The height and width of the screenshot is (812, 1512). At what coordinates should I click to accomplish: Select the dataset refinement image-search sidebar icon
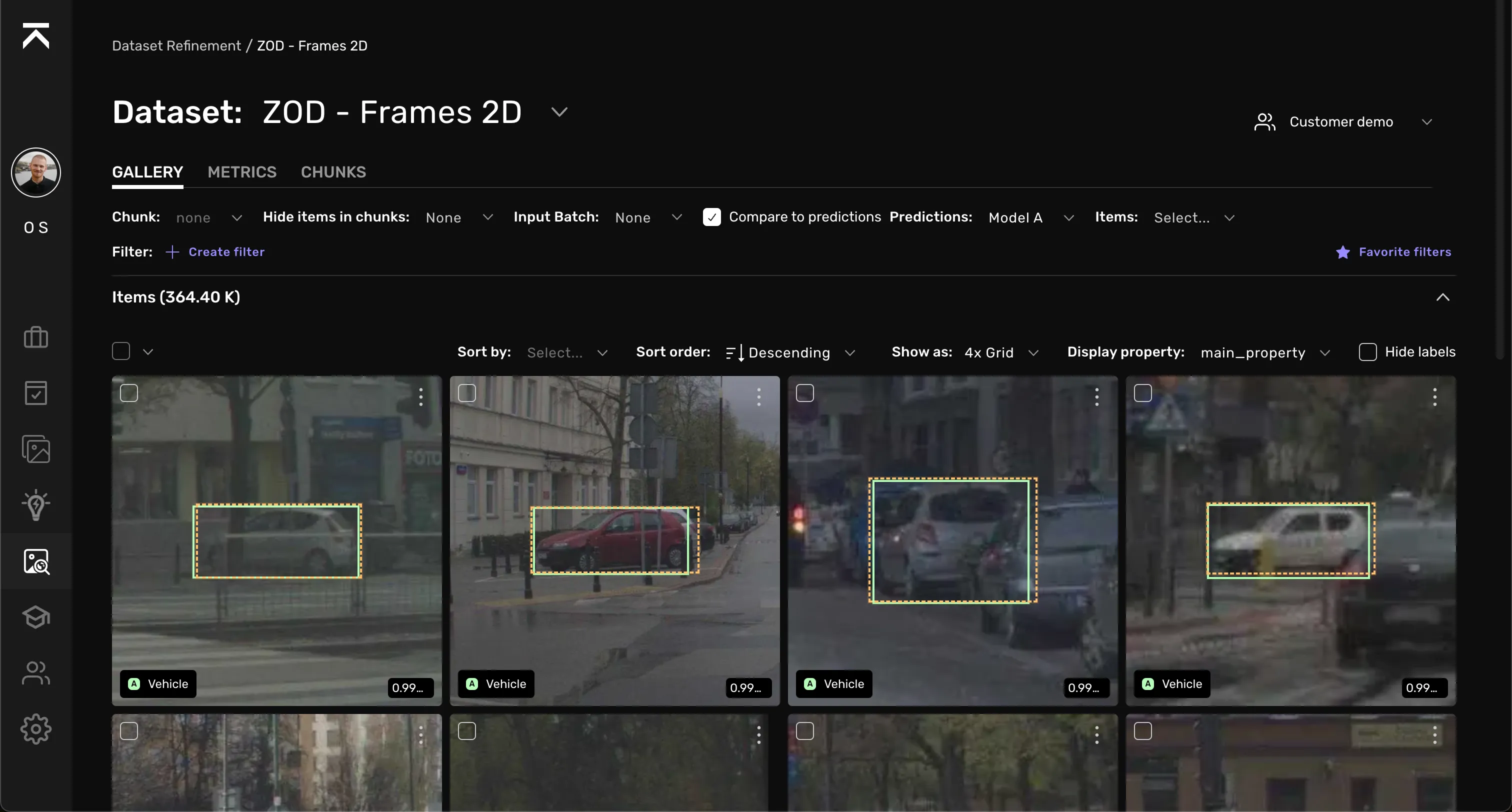coord(36,561)
